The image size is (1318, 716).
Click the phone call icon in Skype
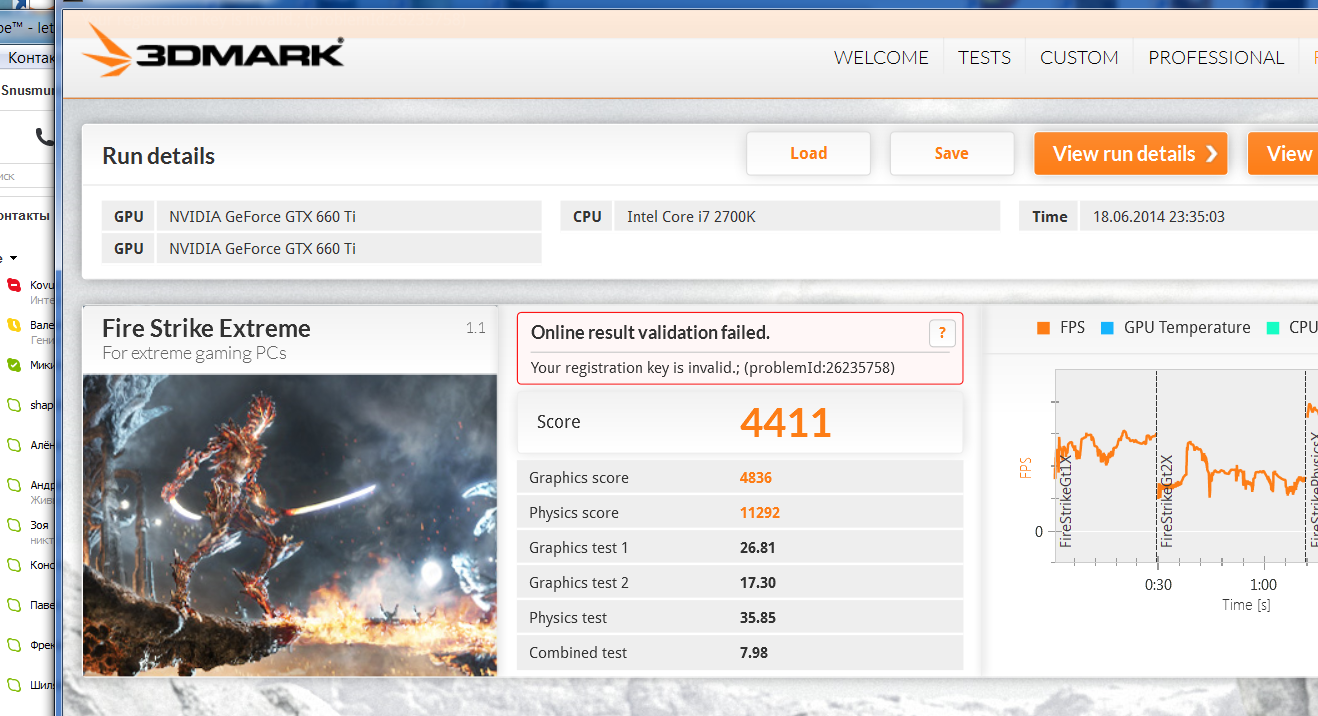coord(44,136)
